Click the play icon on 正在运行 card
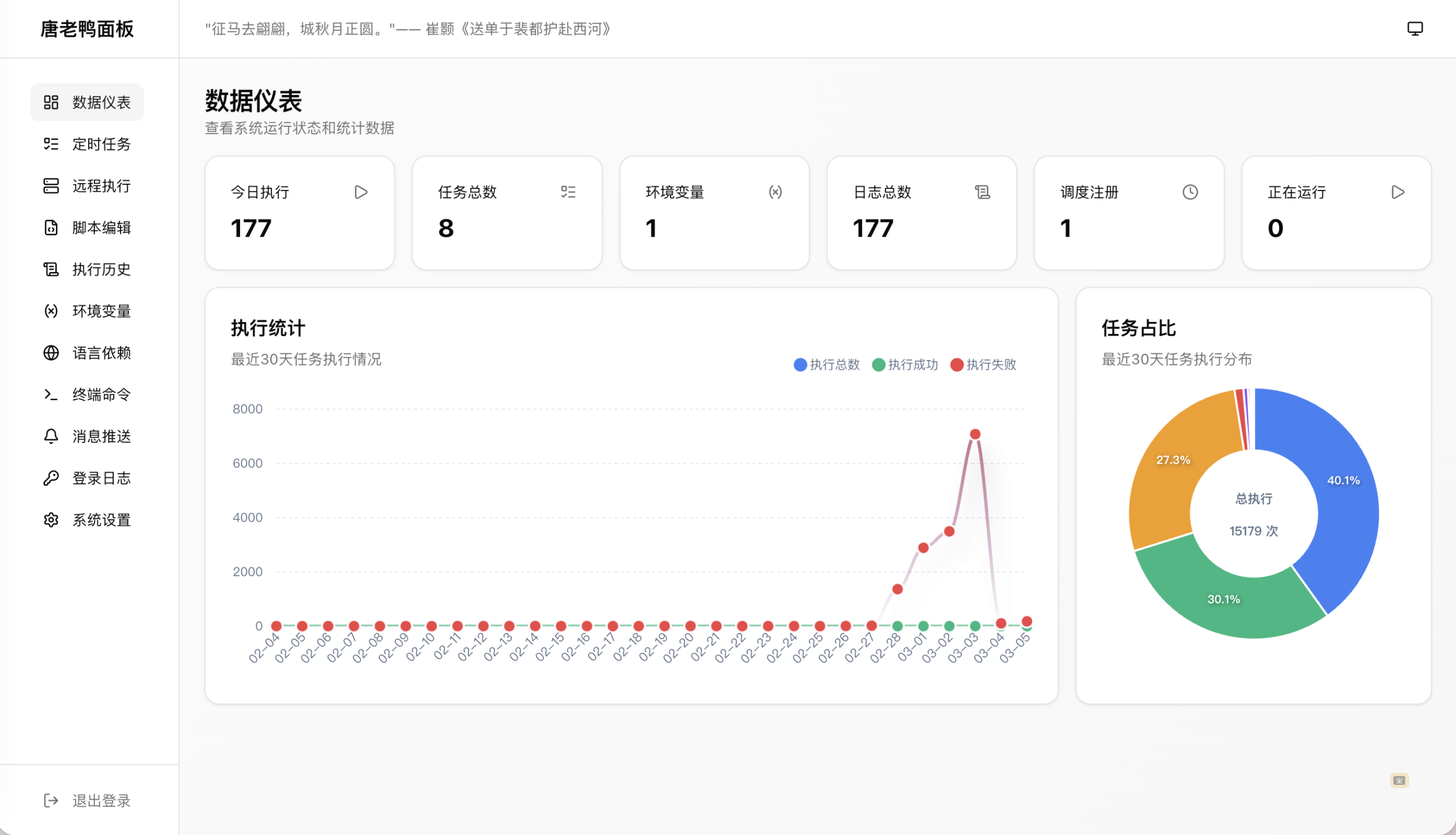1456x835 pixels. [1397, 192]
